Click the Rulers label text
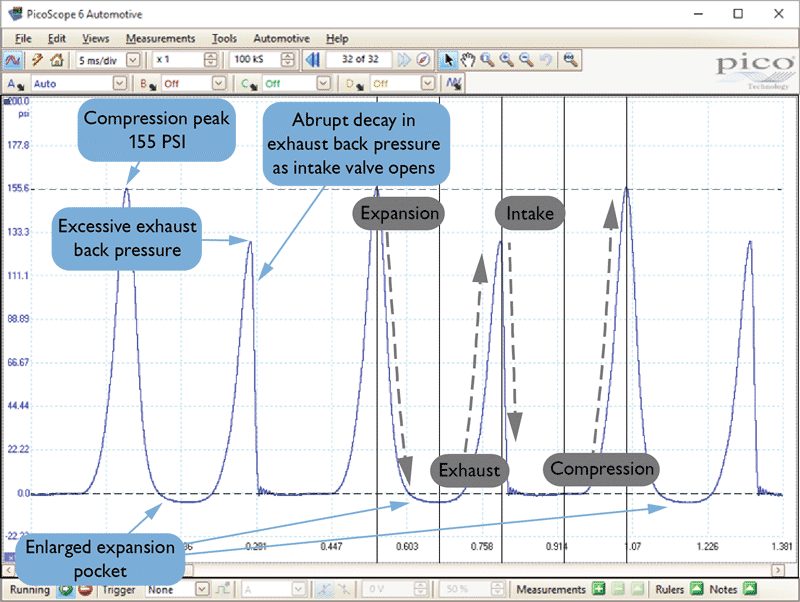The width and height of the screenshot is (800, 602). click(669, 589)
